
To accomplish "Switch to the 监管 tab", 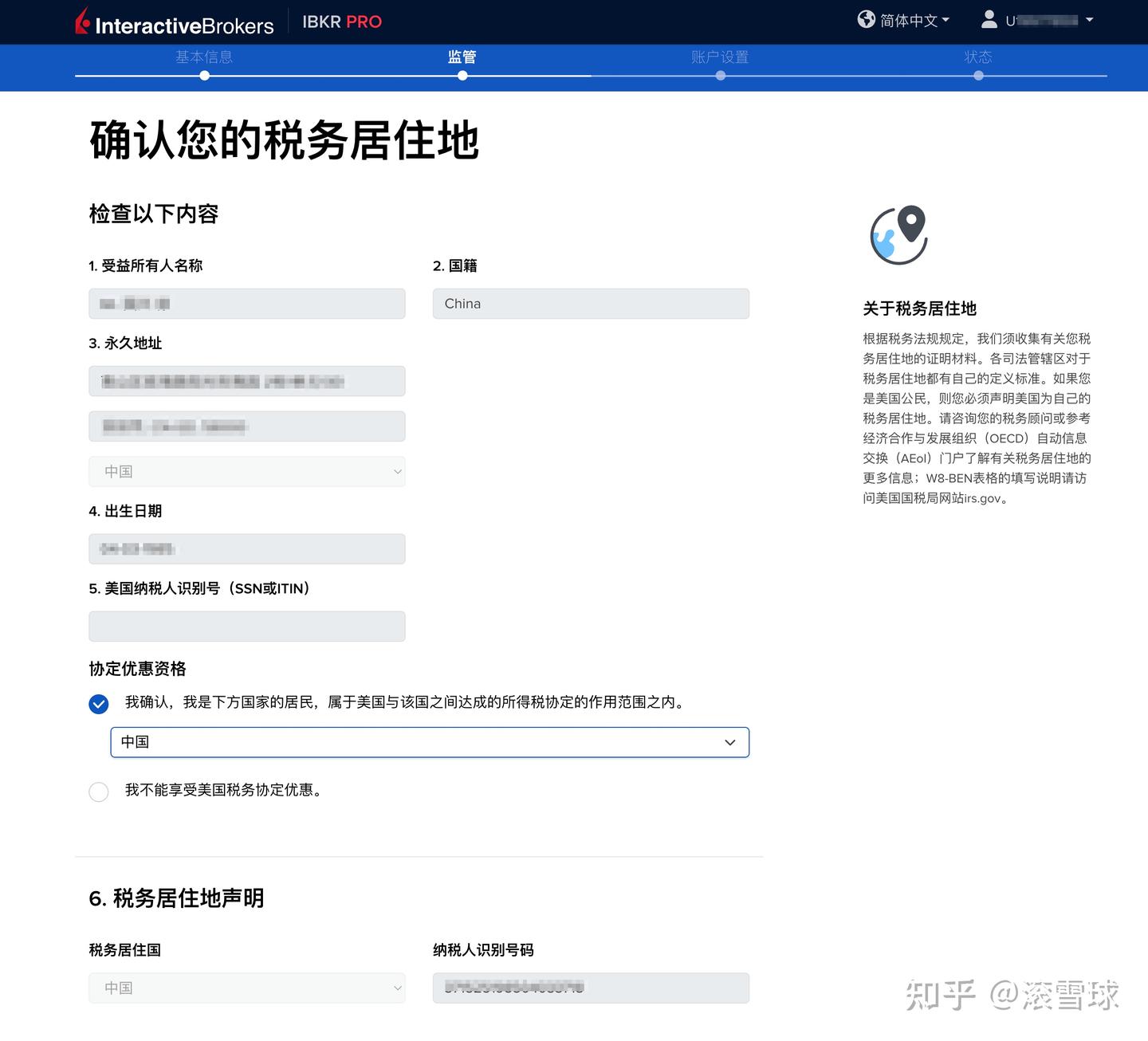I will pyautogui.click(x=462, y=57).
